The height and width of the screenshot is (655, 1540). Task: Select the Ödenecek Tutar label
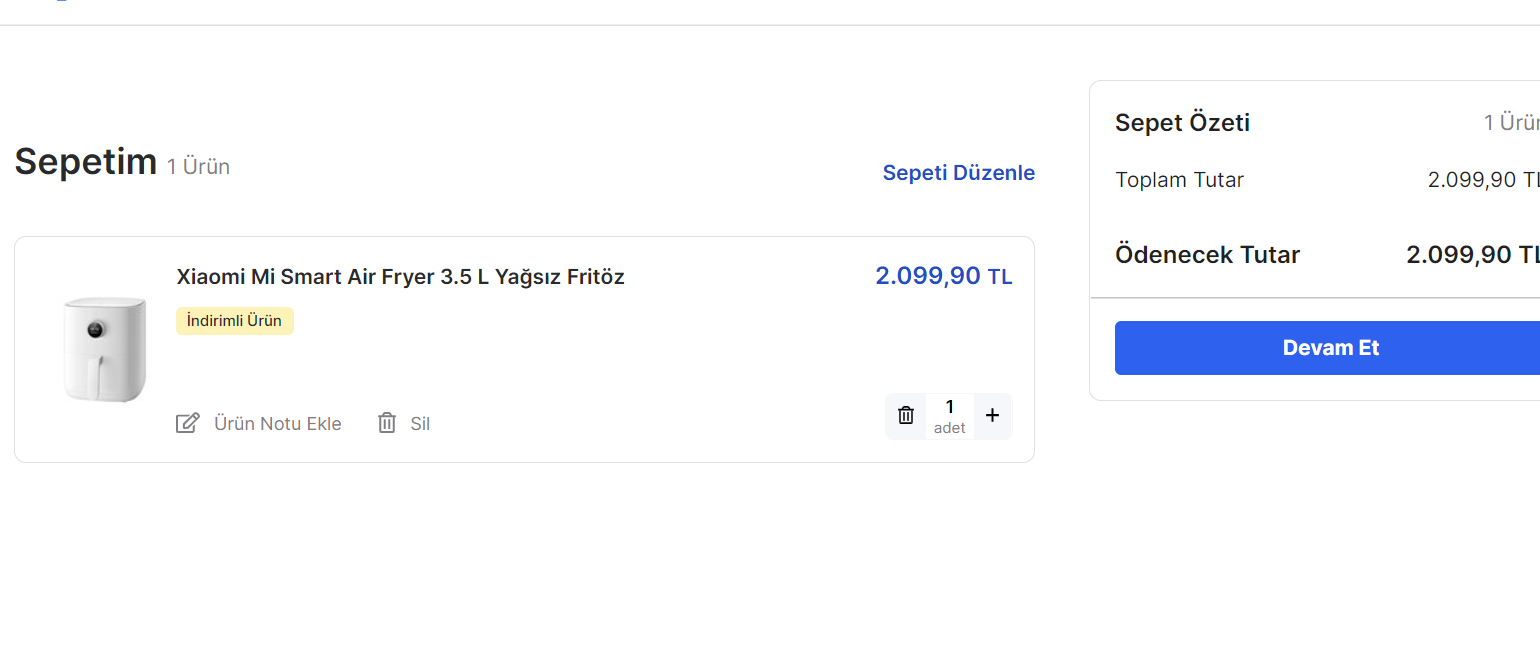1207,255
